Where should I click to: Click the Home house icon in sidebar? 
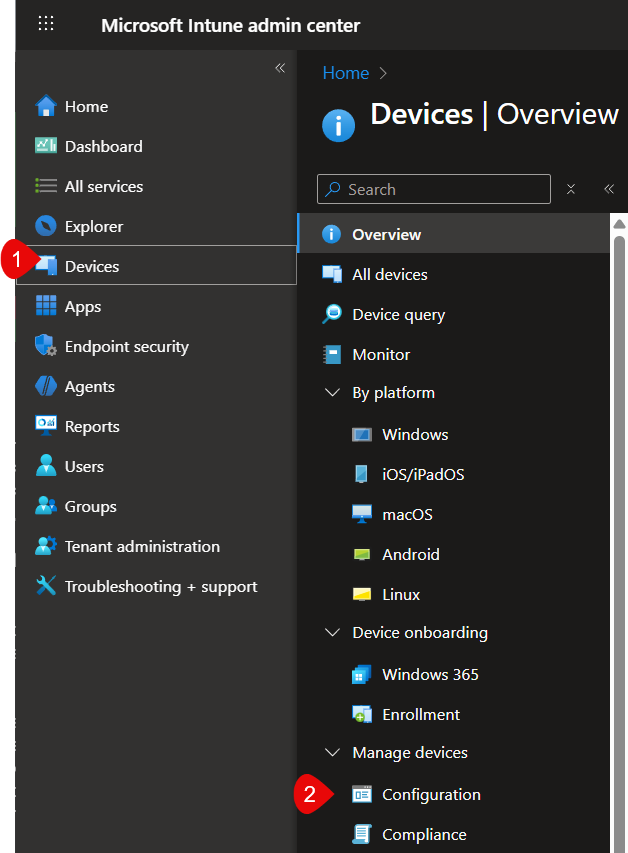tap(46, 107)
